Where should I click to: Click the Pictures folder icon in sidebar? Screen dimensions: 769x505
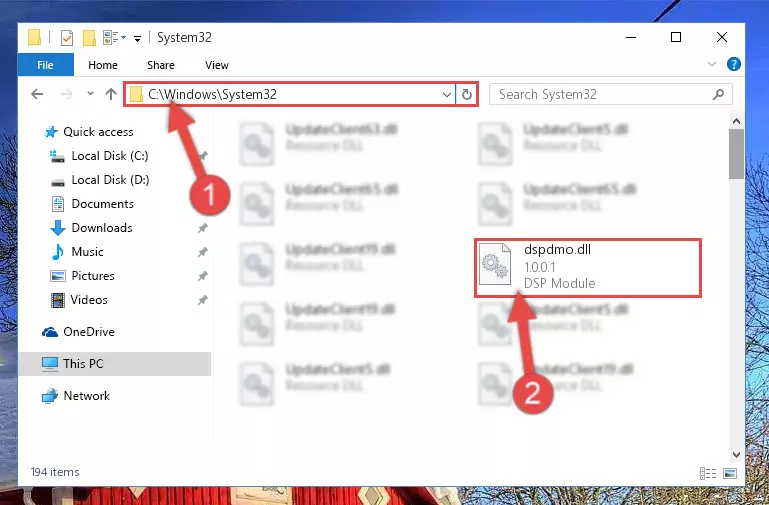point(58,276)
